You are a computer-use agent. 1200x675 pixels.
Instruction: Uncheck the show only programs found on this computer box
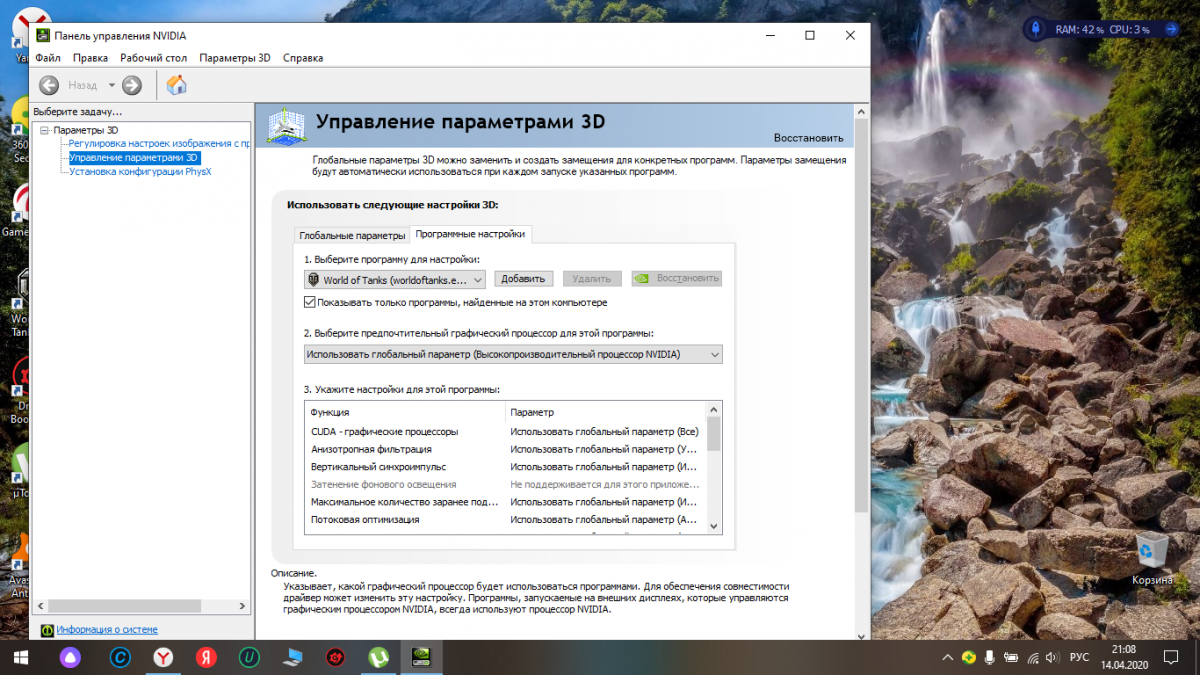[x=310, y=302]
